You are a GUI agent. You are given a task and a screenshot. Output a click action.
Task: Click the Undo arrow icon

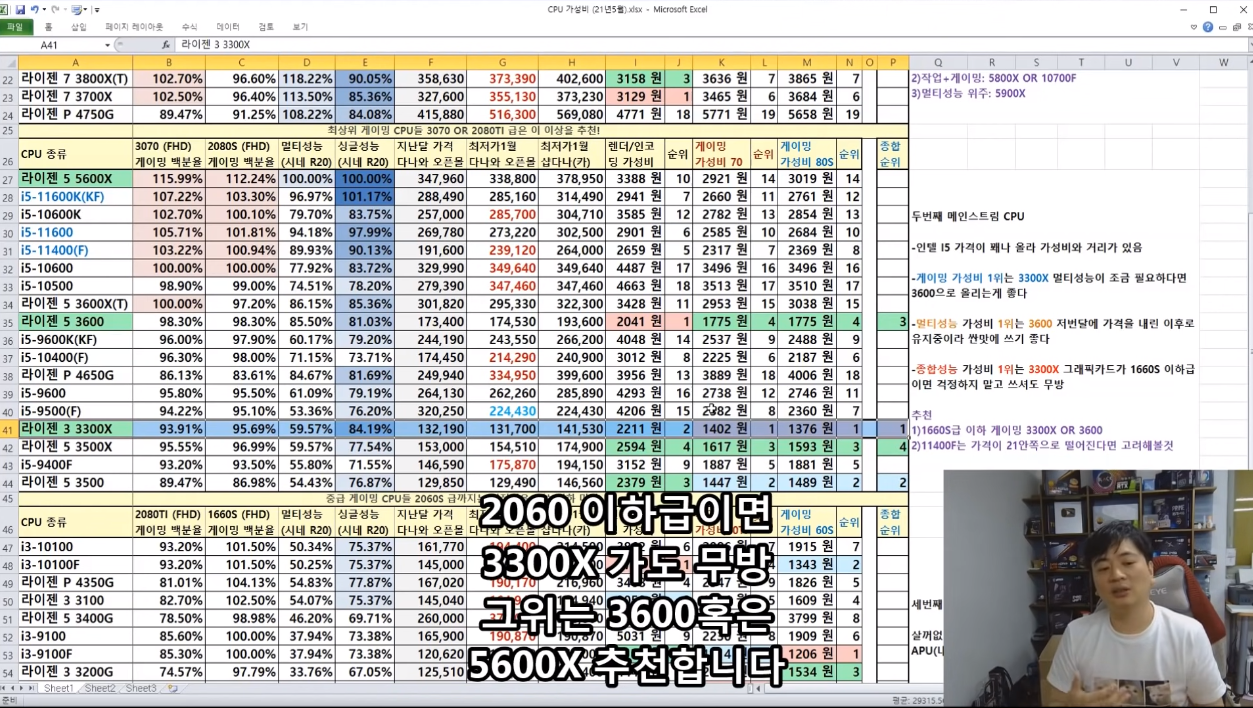point(35,9)
